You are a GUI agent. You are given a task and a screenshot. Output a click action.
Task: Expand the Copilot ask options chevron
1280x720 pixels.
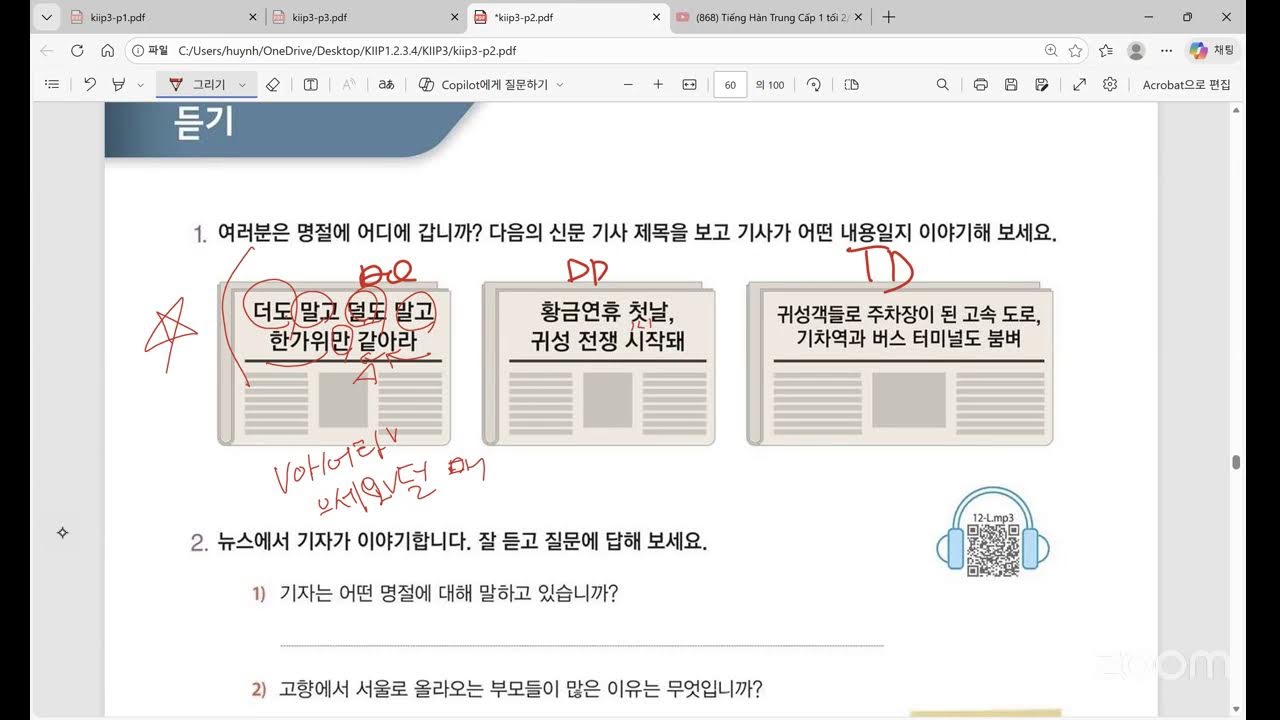click(x=560, y=85)
